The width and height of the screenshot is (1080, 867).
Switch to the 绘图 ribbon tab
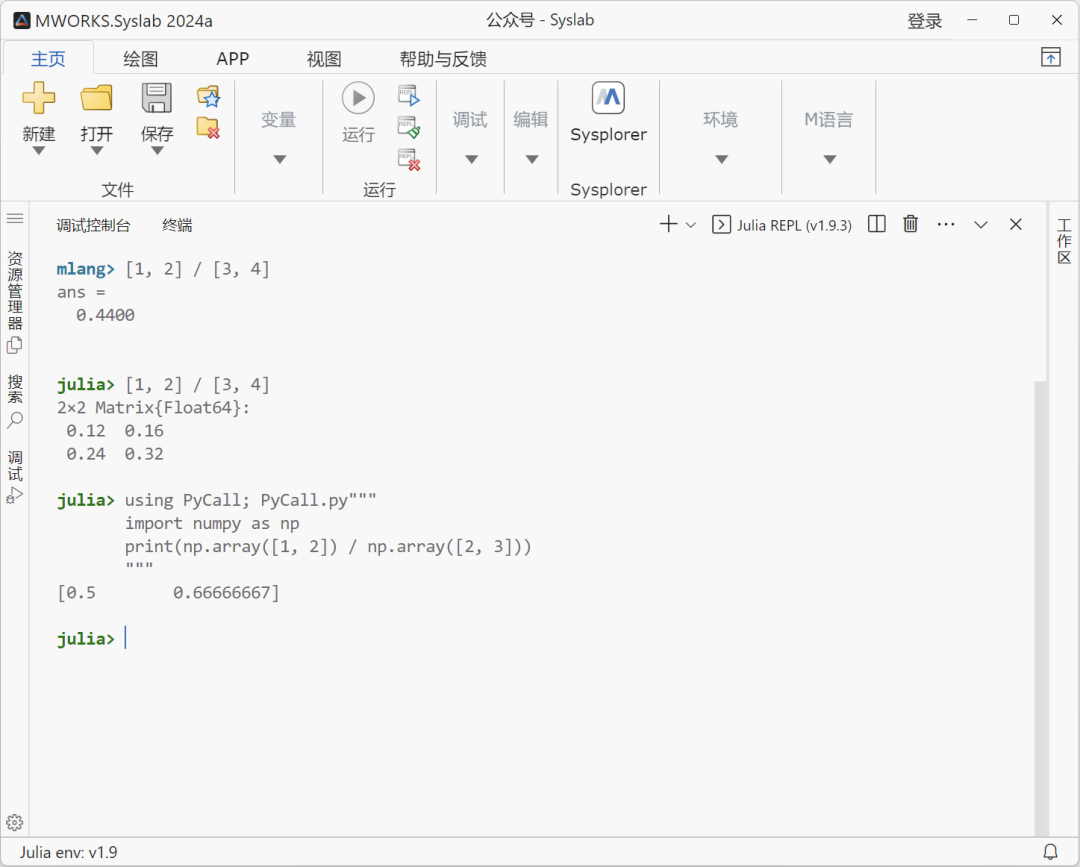(x=139, y=58)
